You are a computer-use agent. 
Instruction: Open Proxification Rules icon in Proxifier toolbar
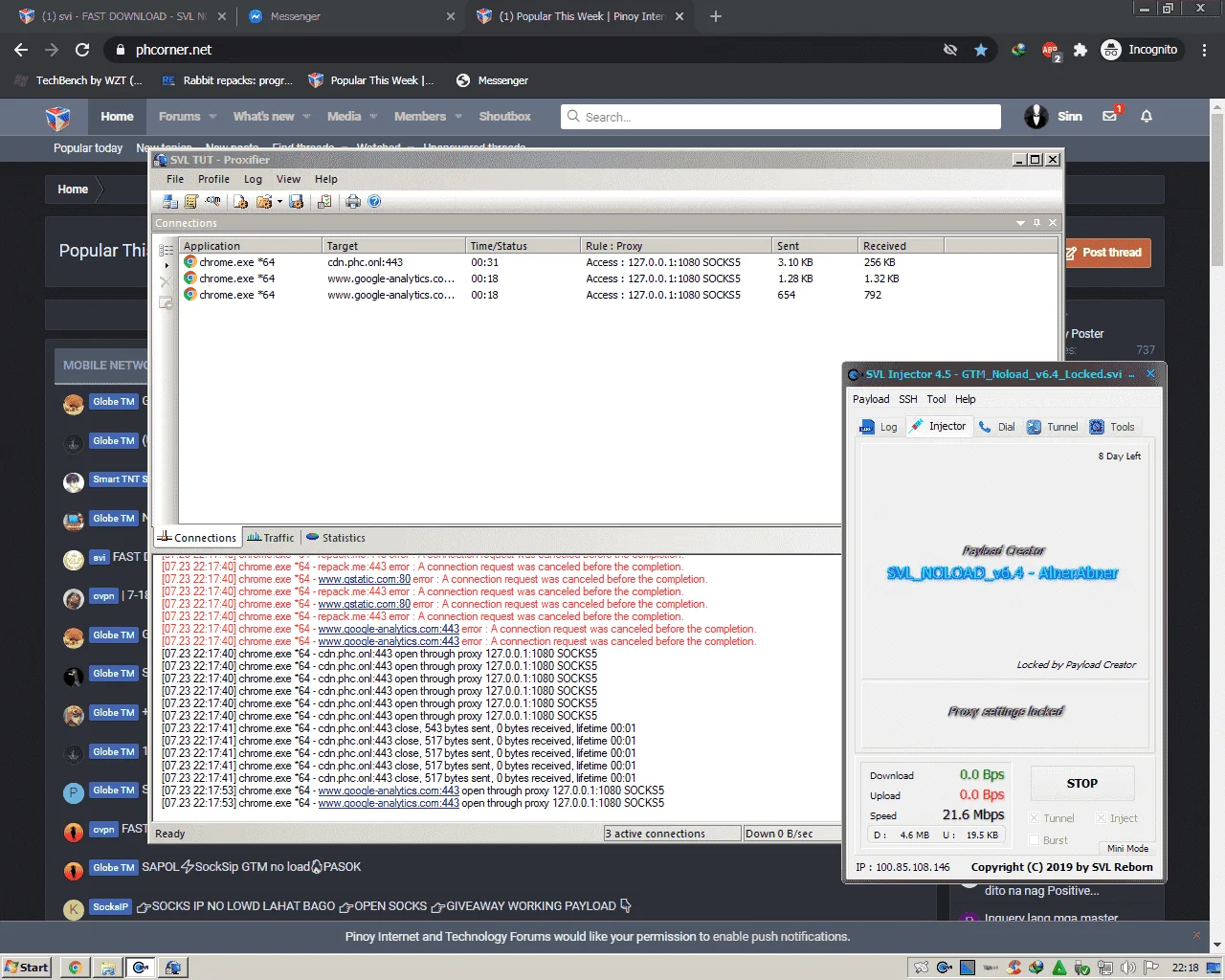[x=190, y=201]
